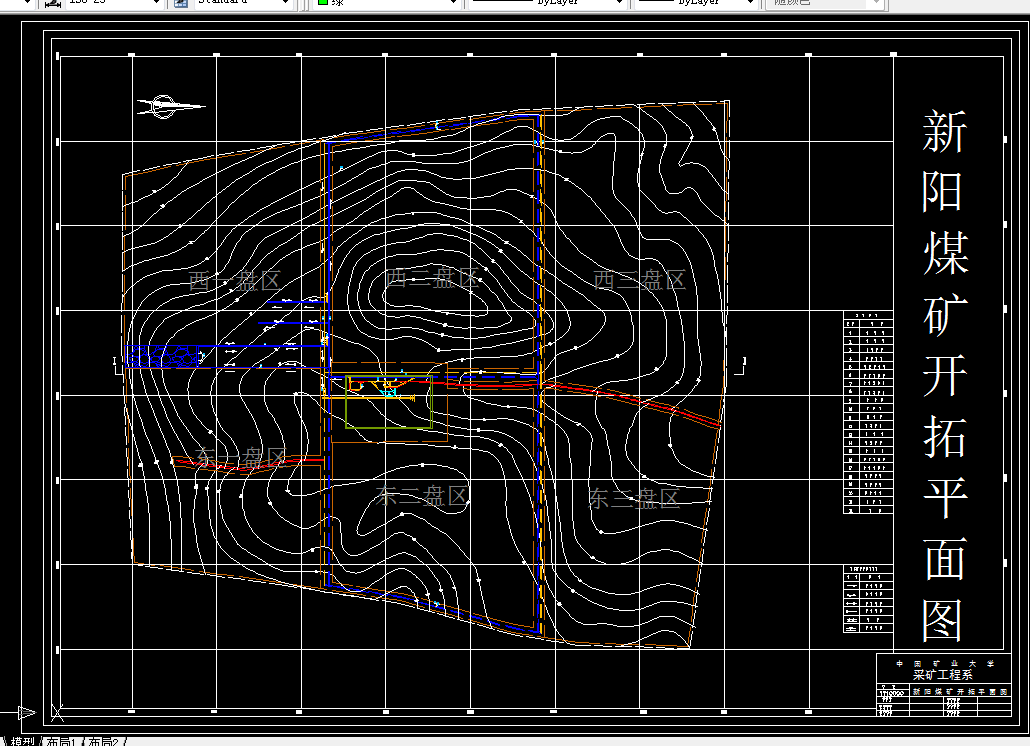
Task: Click the UCS arrow icon at bottom left
Action: pyautogui.click(x=18, y=713)
